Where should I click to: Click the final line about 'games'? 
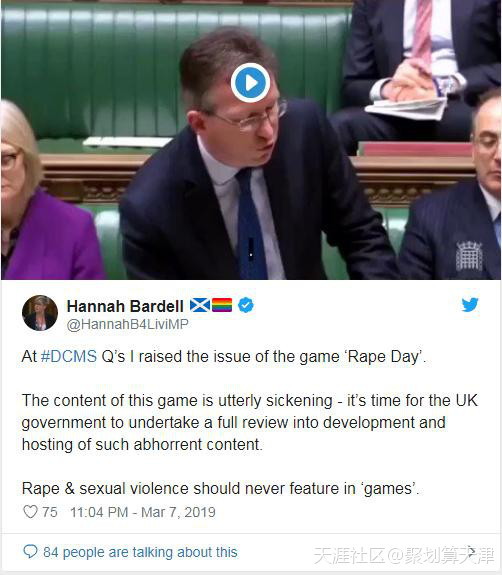click(x=220, y=488)
